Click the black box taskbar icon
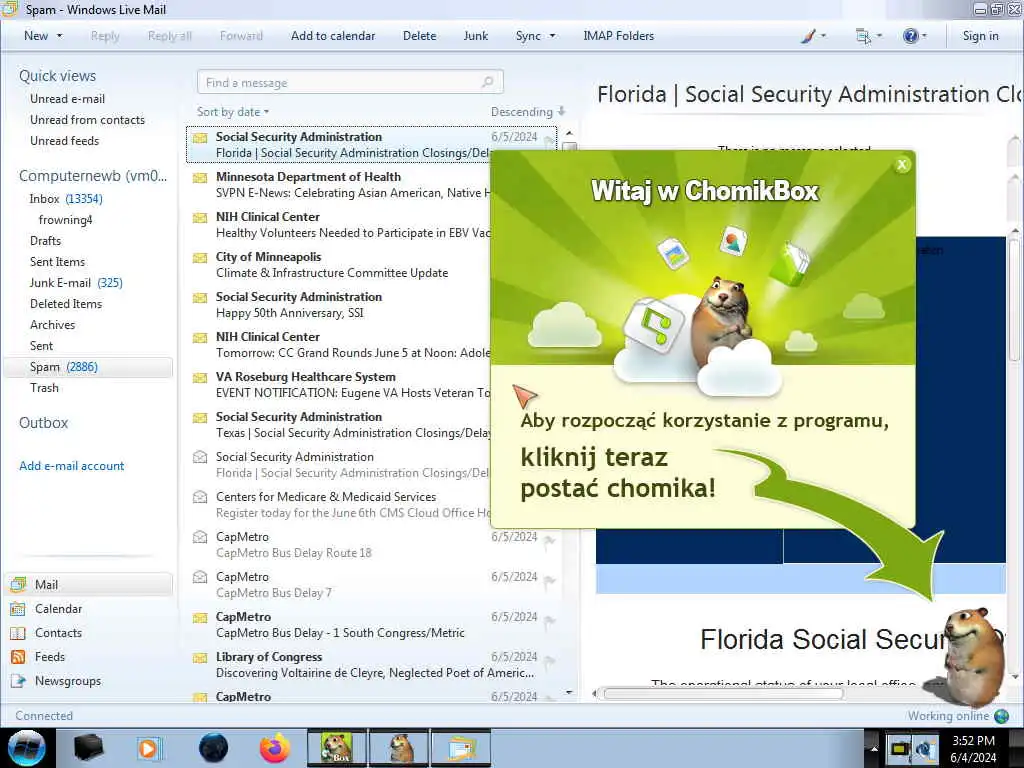The image size is (1024, 768). click(88, 748)
